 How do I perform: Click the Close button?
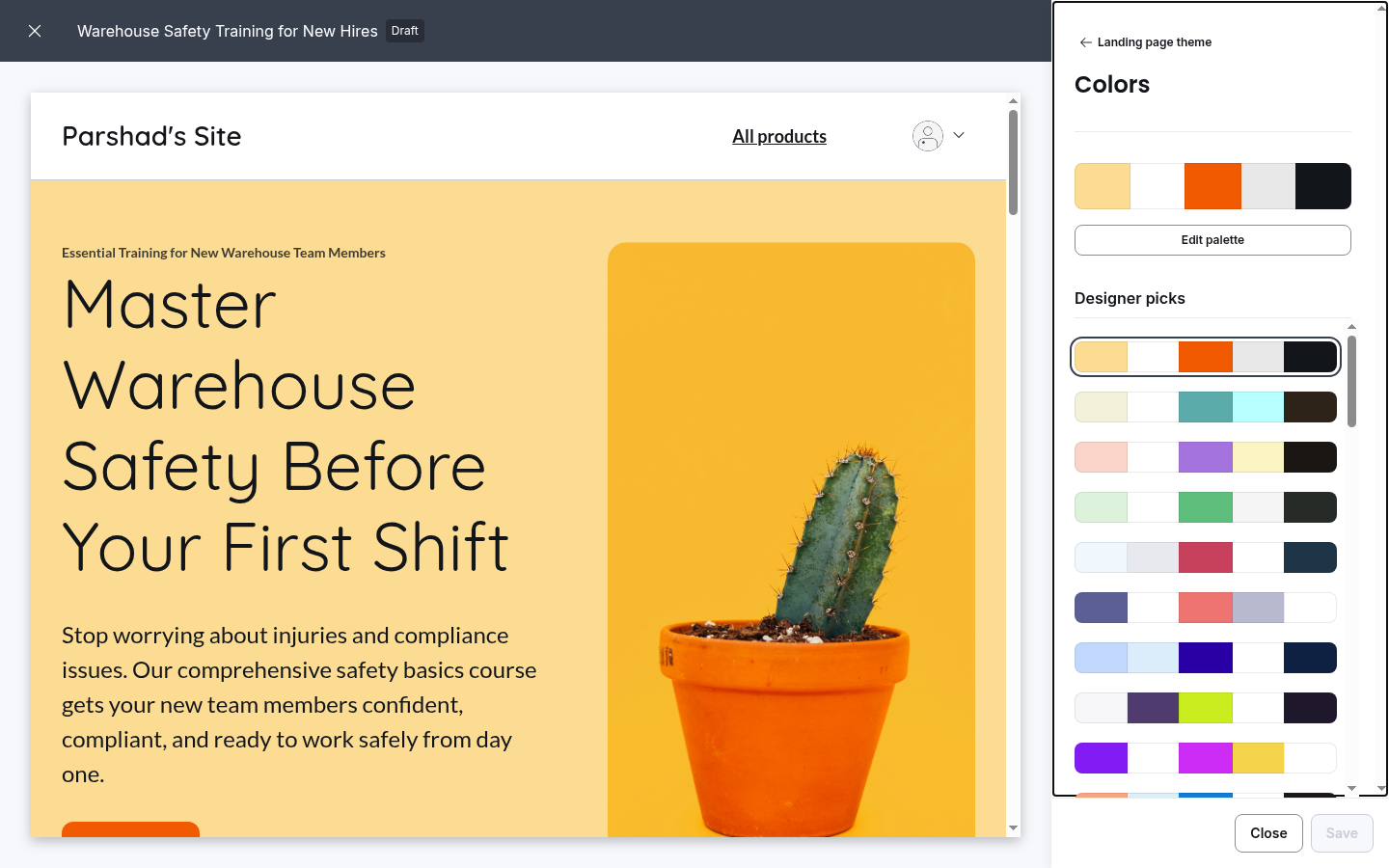point(1268,833)
